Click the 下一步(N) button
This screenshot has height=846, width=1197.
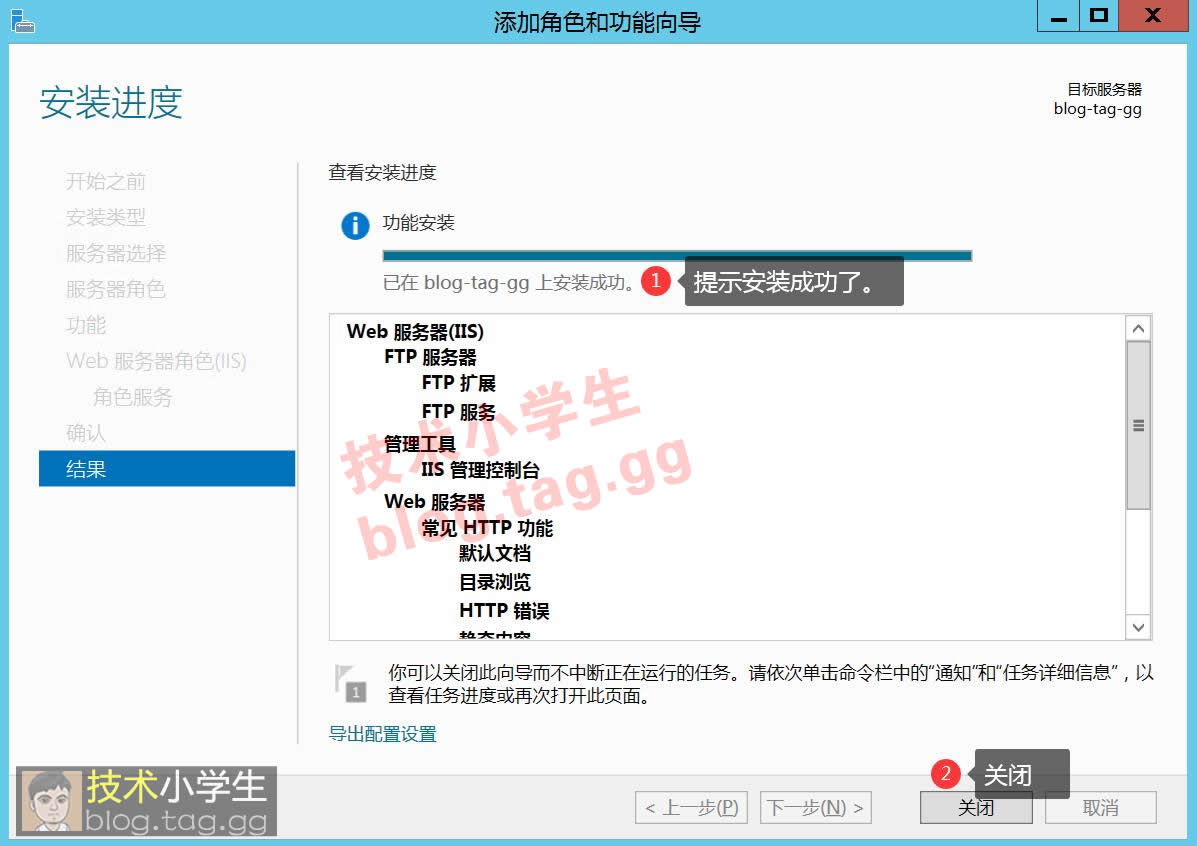(x=815, y=808)
